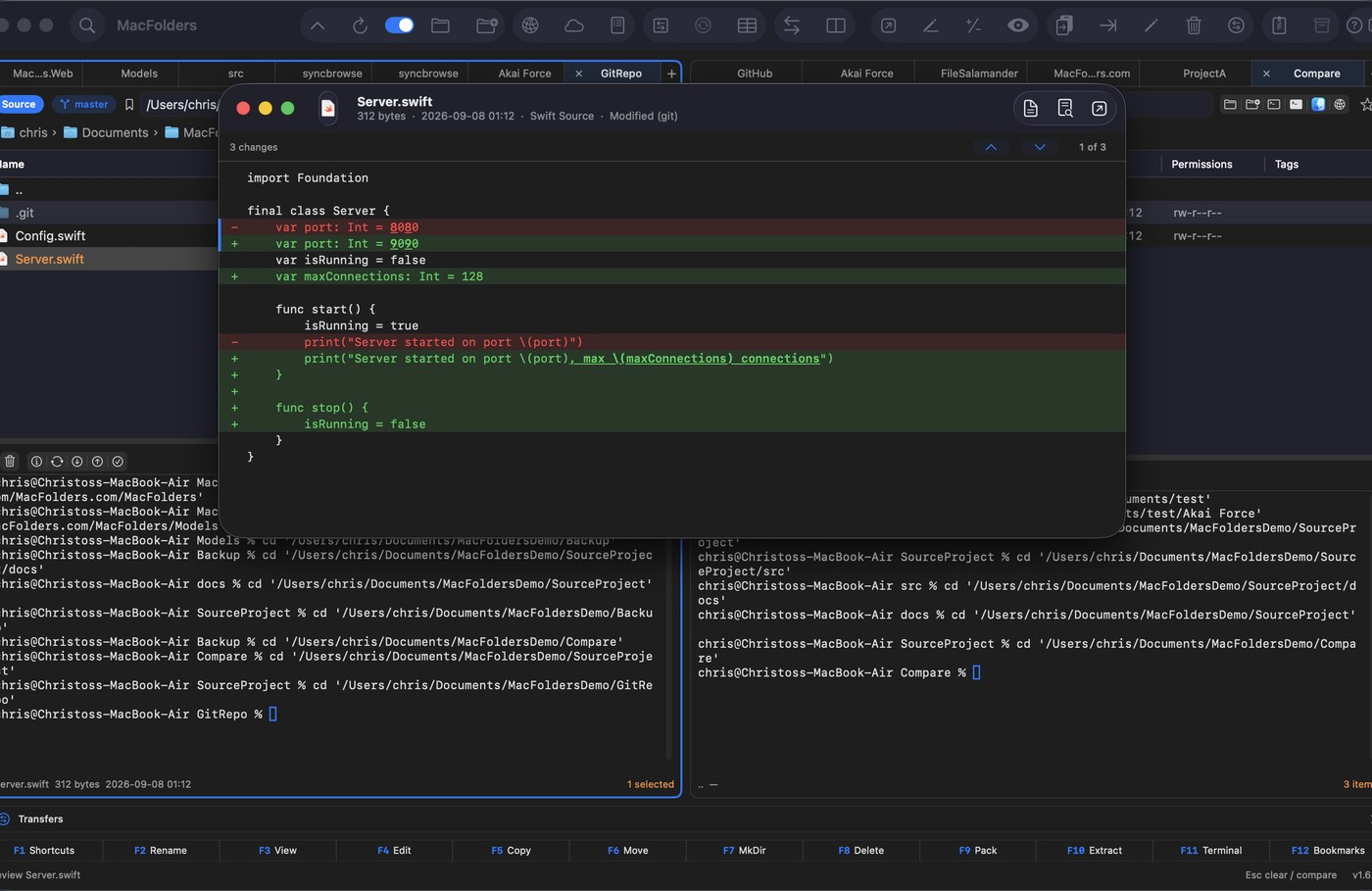Click the star favorites icon in right pane
The image size is (1372, 891).
tap(1366, 104)
